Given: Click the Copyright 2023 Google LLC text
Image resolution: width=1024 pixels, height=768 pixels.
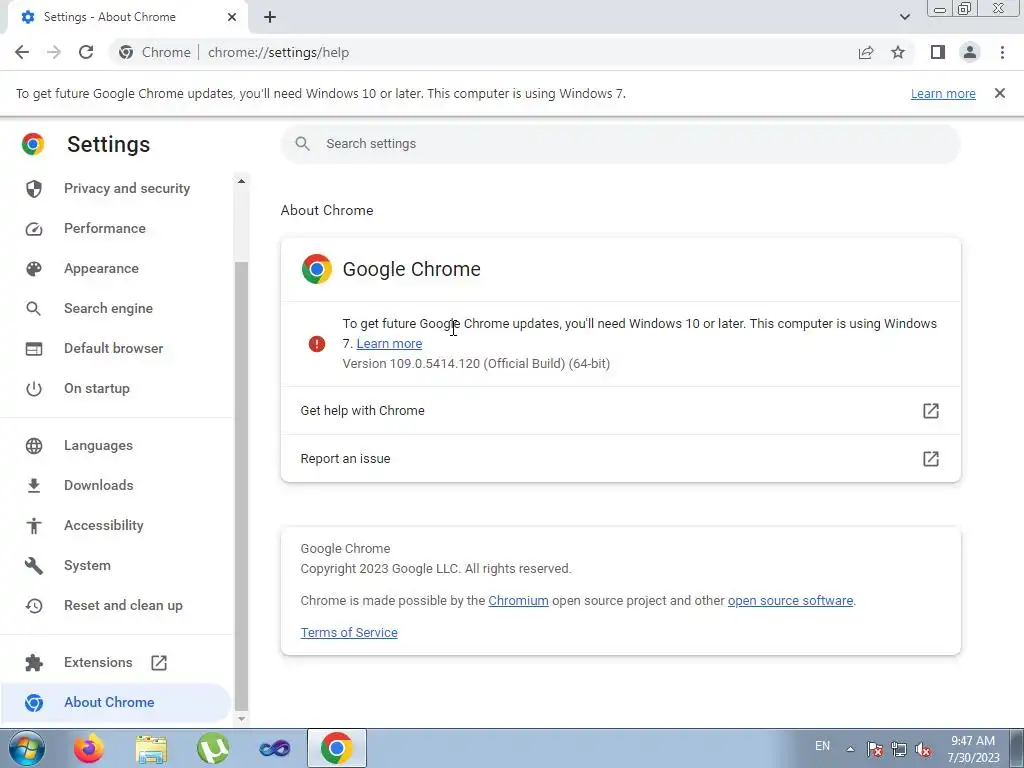Looking at the screenshot, I should coord(436,569).
